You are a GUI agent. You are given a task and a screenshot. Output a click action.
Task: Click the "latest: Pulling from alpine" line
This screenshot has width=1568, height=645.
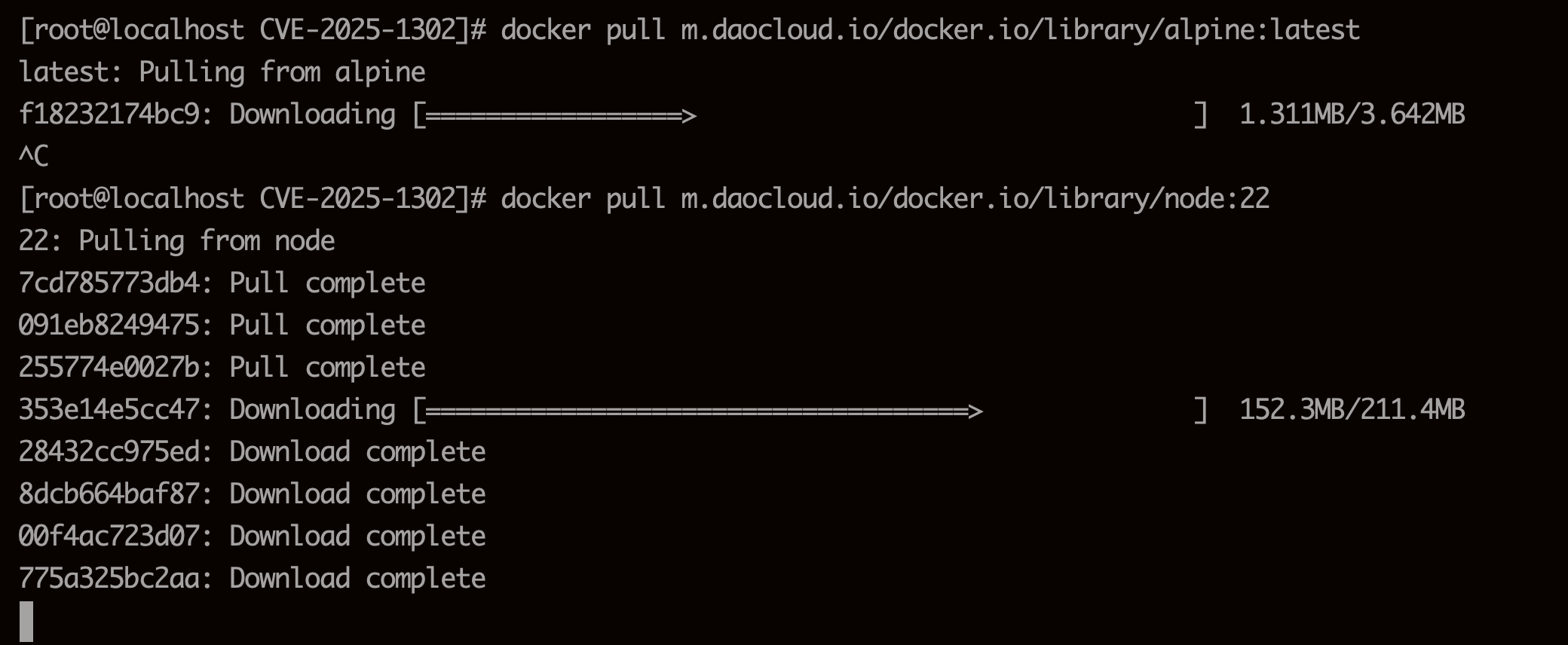click(222, 72)
